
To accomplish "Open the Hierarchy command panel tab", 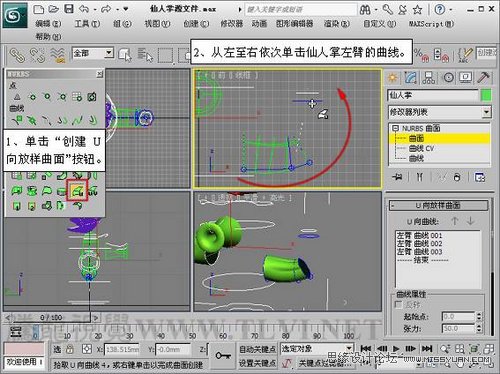I will coord(429,78).
